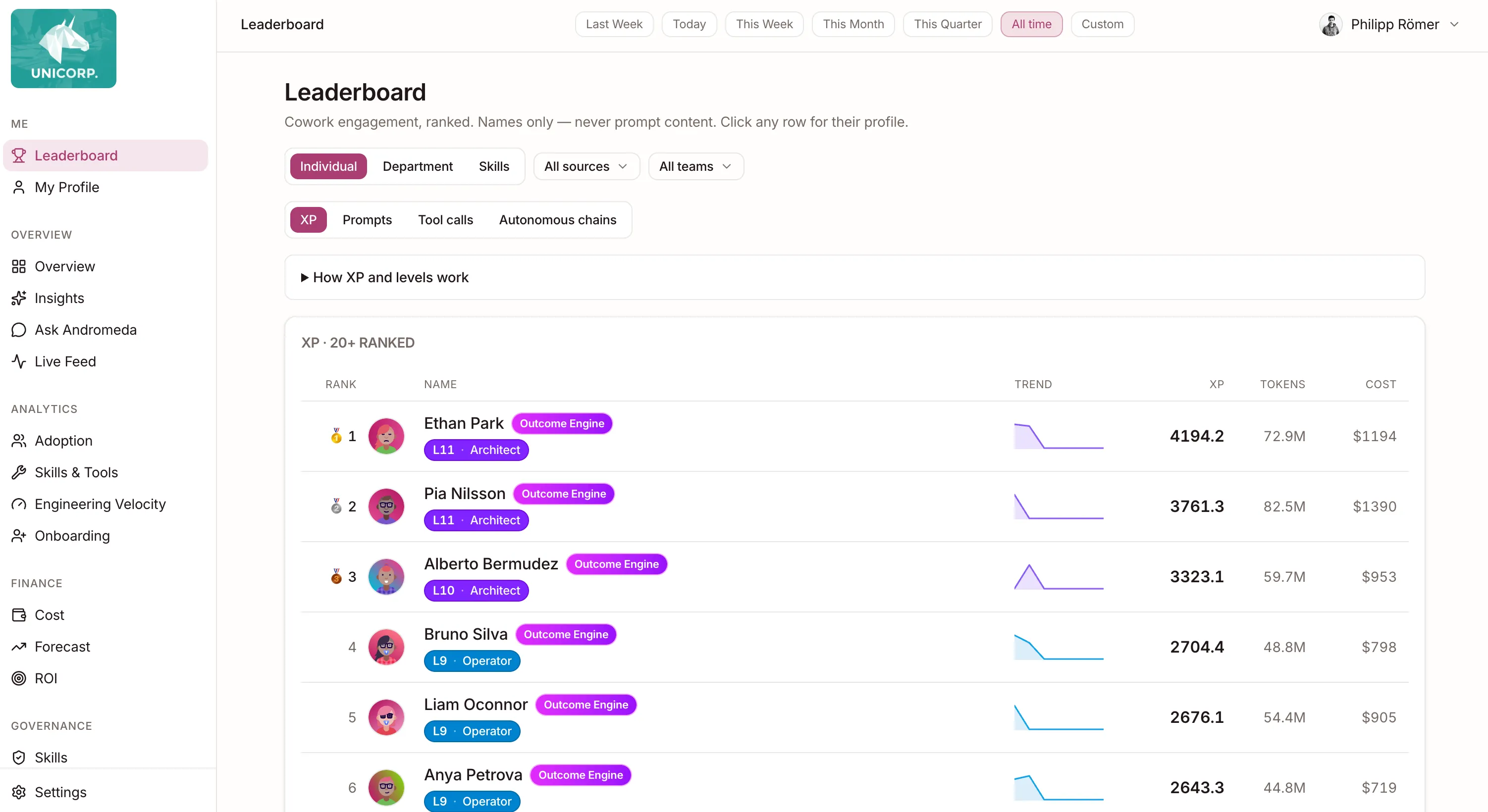Go to the Engineering Velocity page
Viewport: 1488px width, 812px height.
(106, 504)
